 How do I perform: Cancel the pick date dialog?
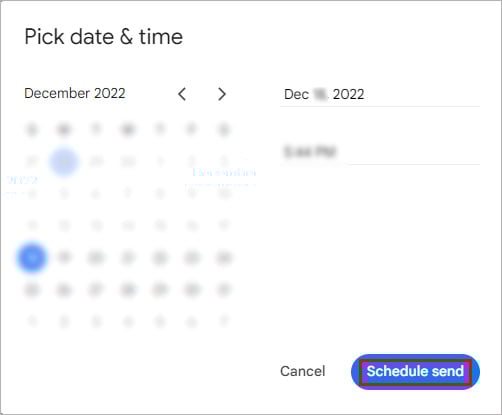click(303, 371)
